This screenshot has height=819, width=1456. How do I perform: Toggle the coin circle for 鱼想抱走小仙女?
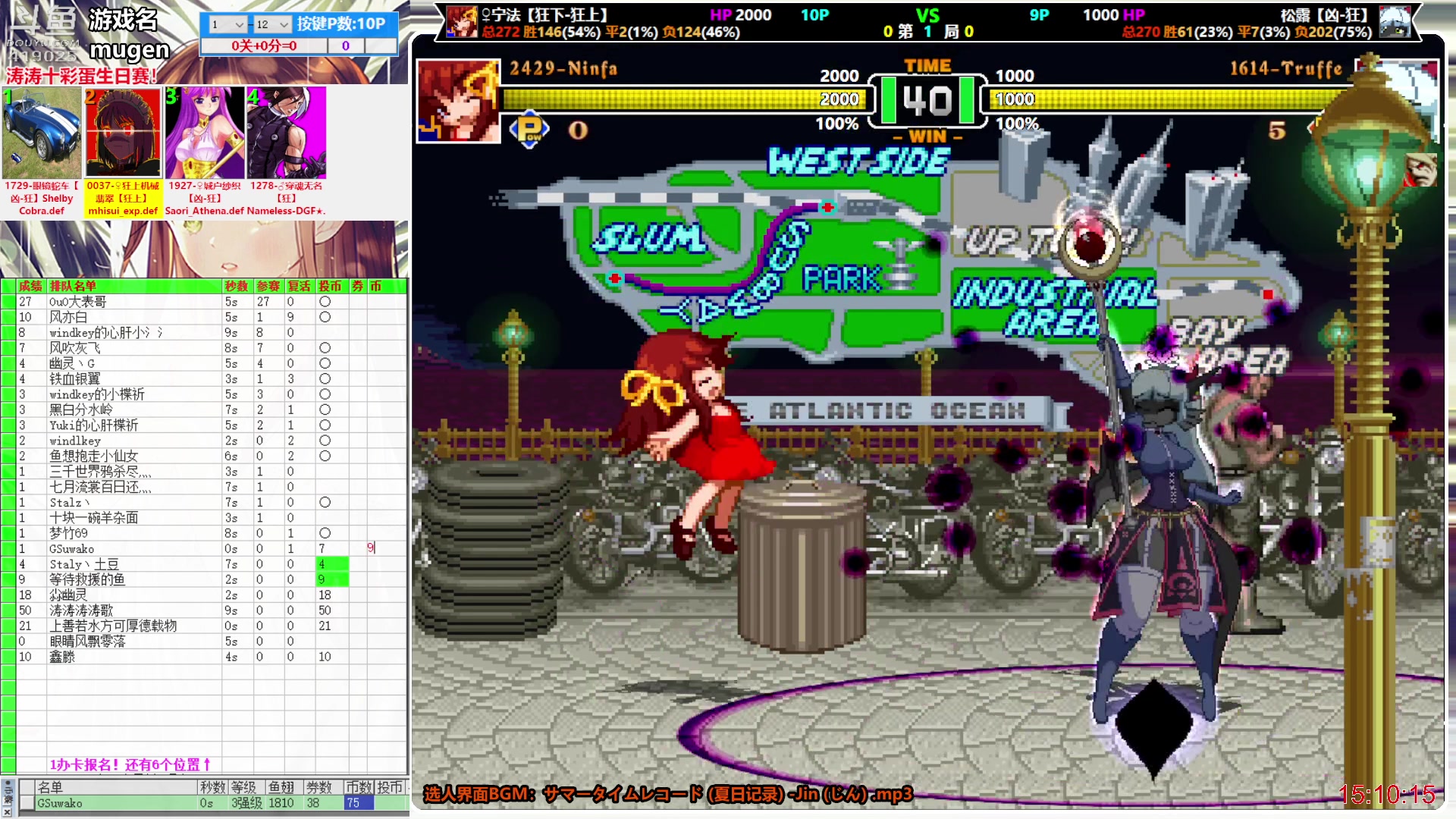tap(325, 456)
